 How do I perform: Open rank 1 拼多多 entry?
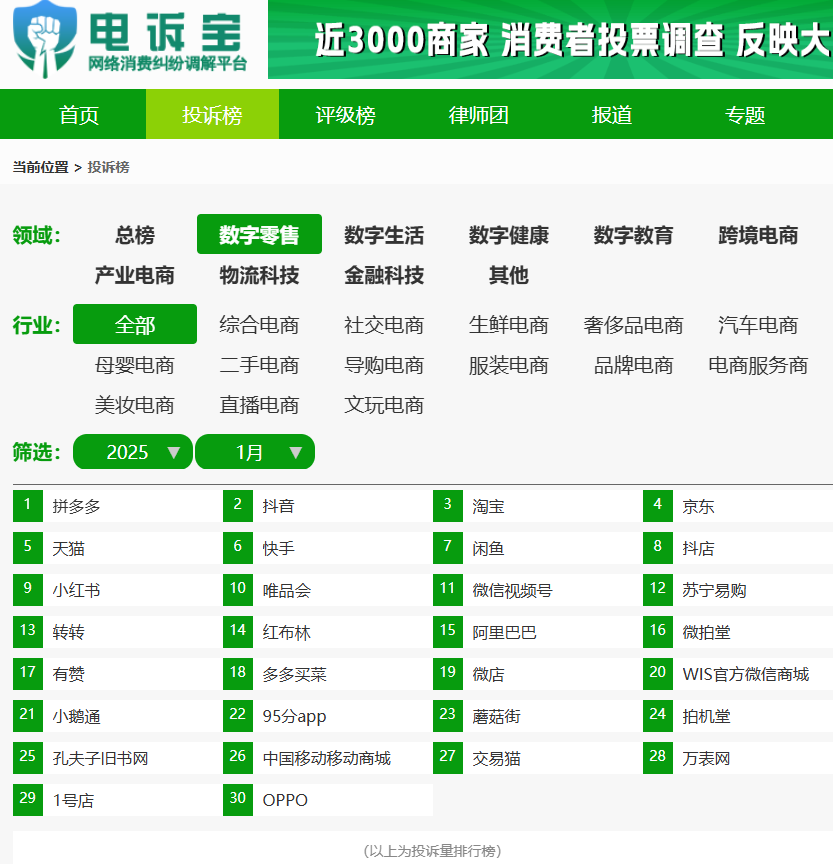point(118,506)
